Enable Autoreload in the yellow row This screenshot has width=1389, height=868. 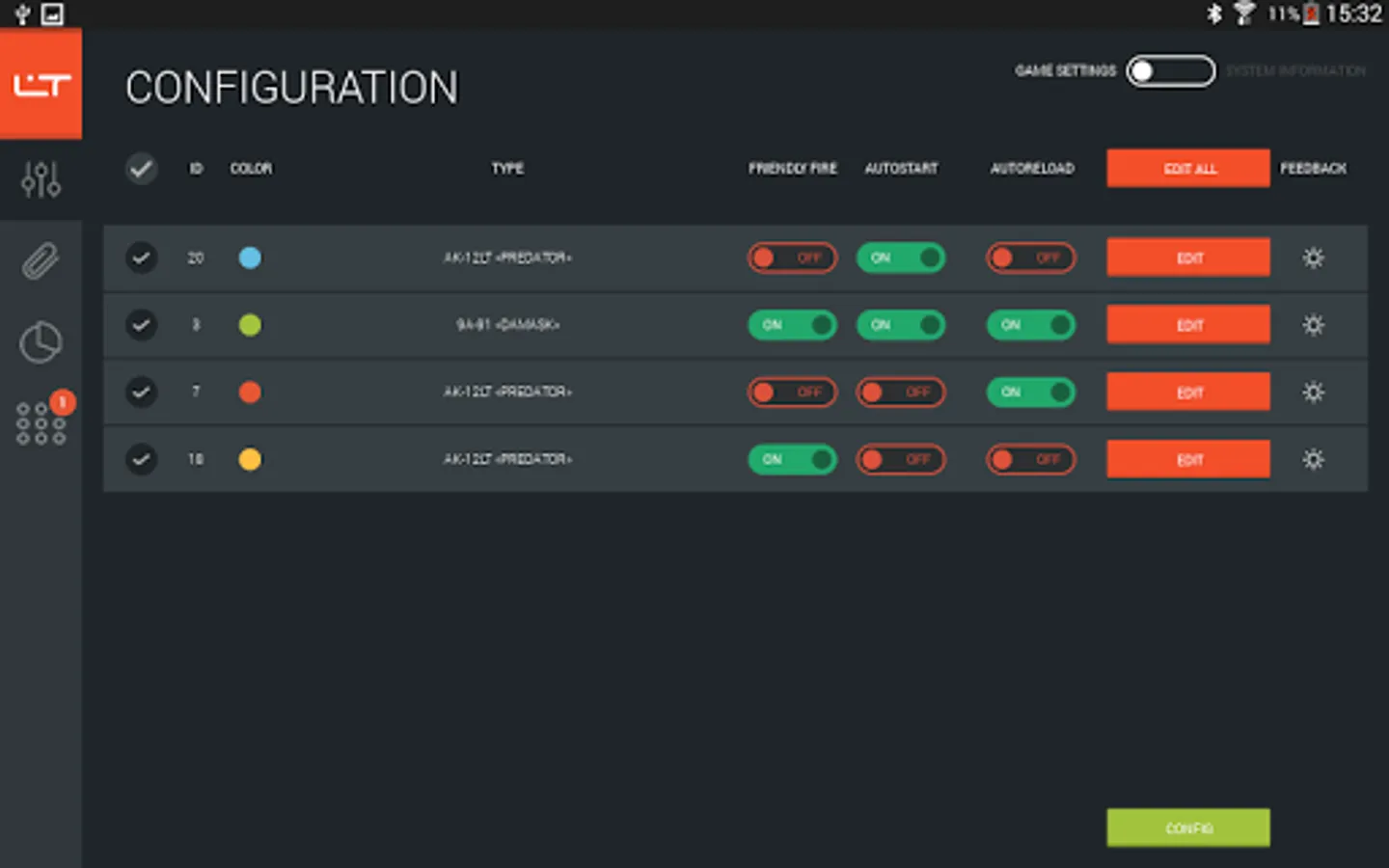pyautogui.click(x=1030, y=459)
